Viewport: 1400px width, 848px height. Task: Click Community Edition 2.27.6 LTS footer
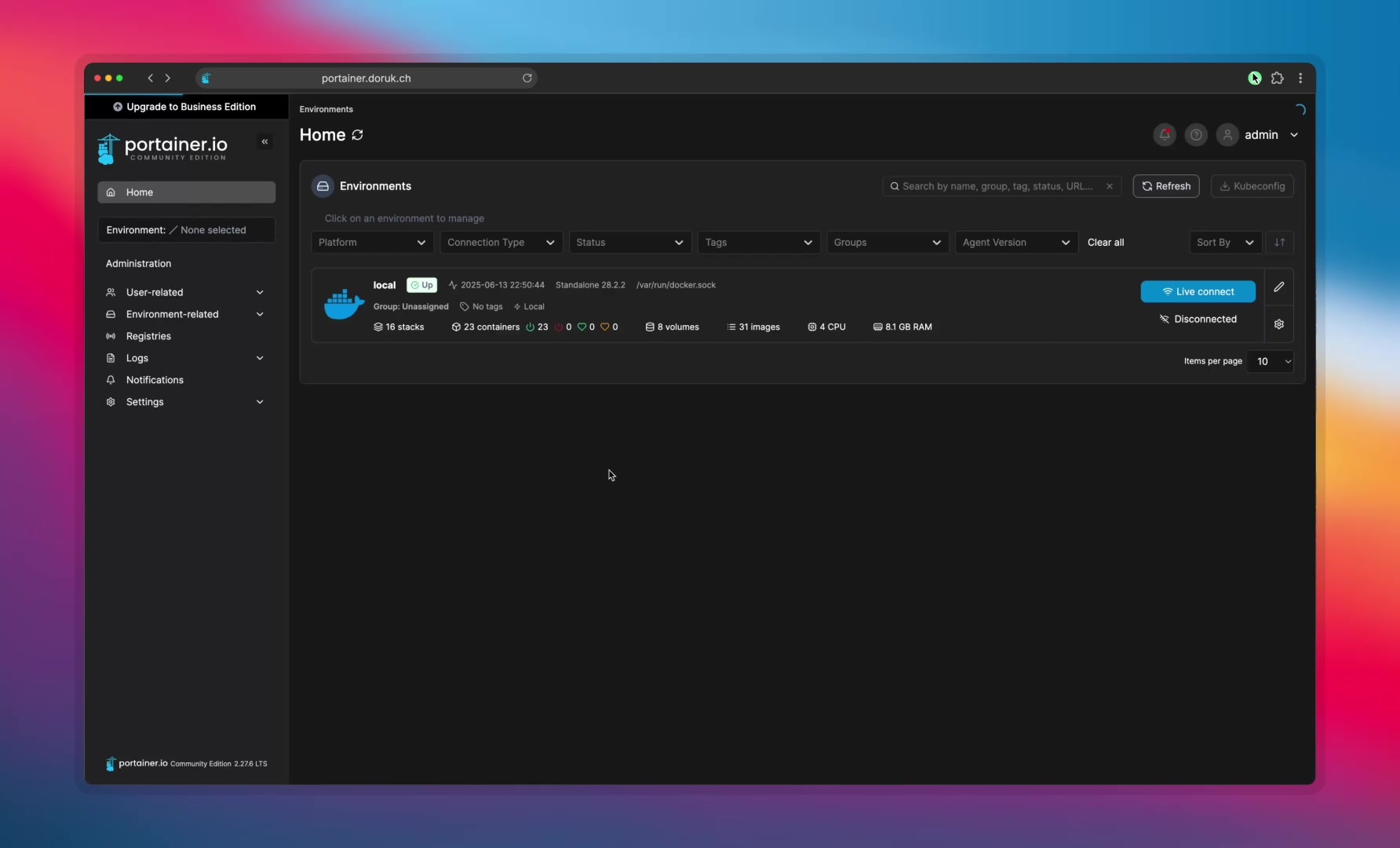coord(218,764)
